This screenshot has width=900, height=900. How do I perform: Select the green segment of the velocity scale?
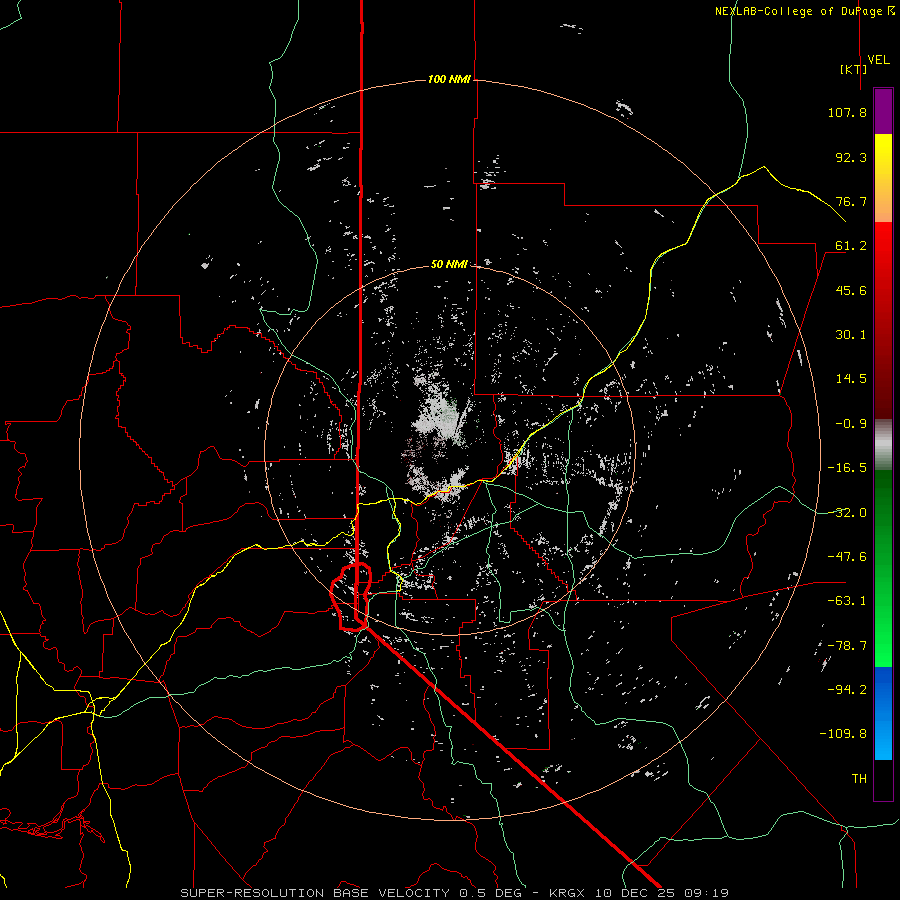(883, 568)
